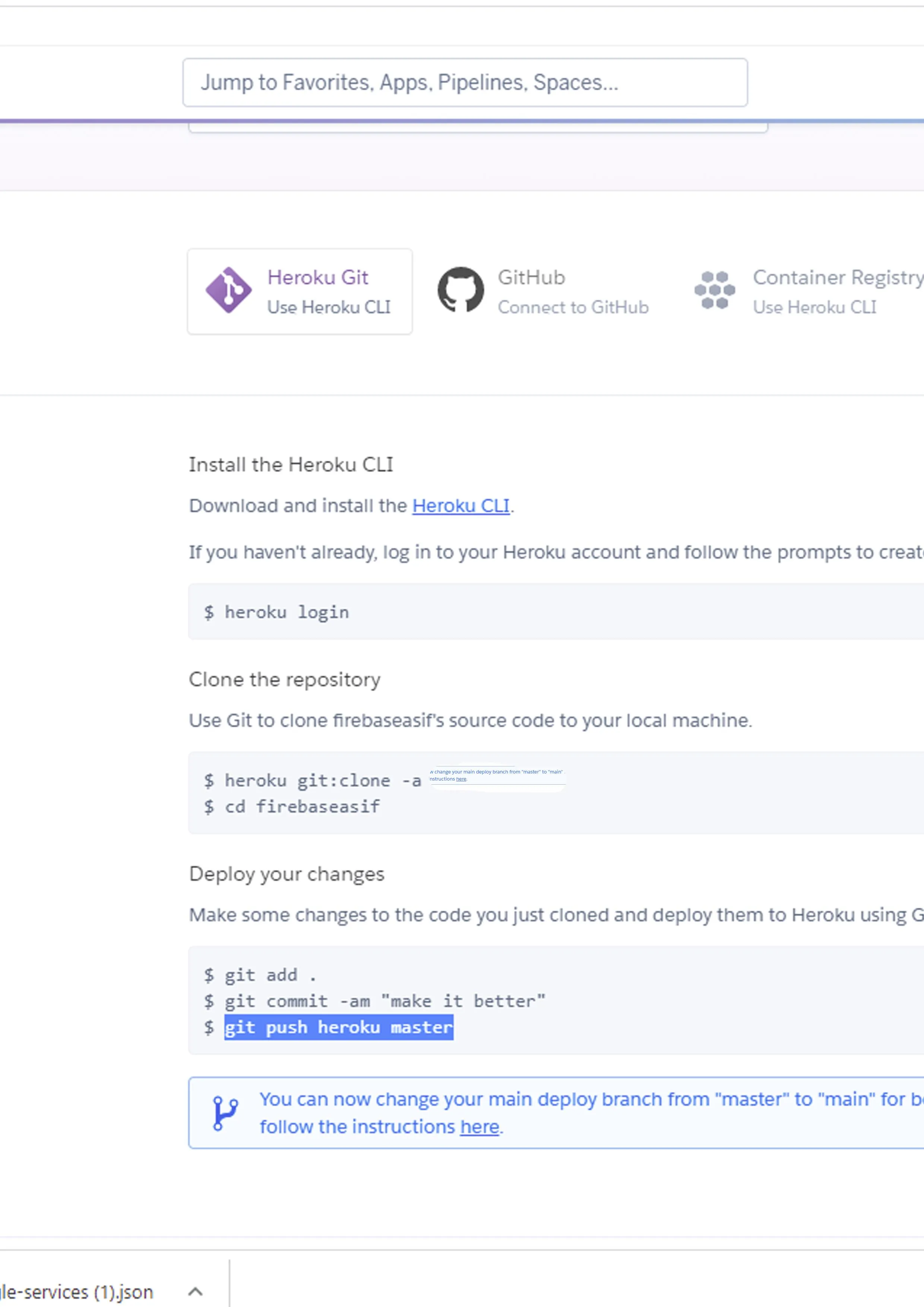Focus the Jump to Favorites search field
The height and width of the screenshot is (1307, 924).
tap(465, 83)
